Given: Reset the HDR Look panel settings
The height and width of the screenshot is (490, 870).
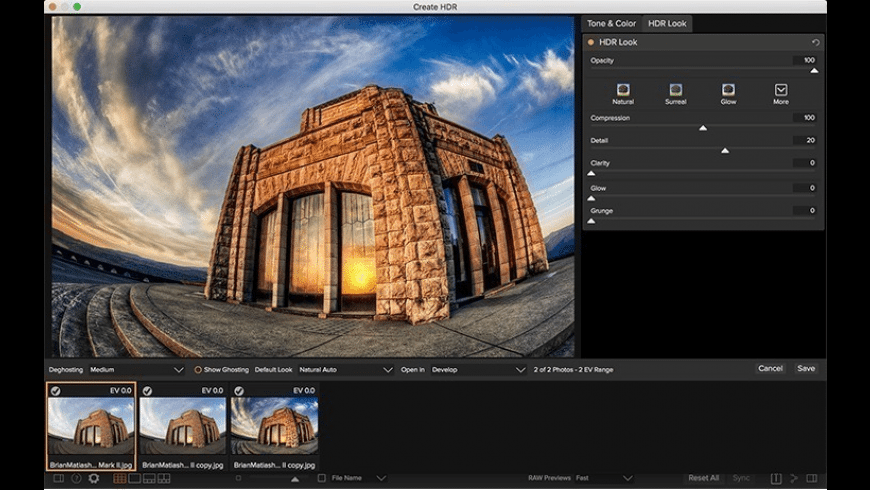Looking at the screenshot, I should point(815,43).
